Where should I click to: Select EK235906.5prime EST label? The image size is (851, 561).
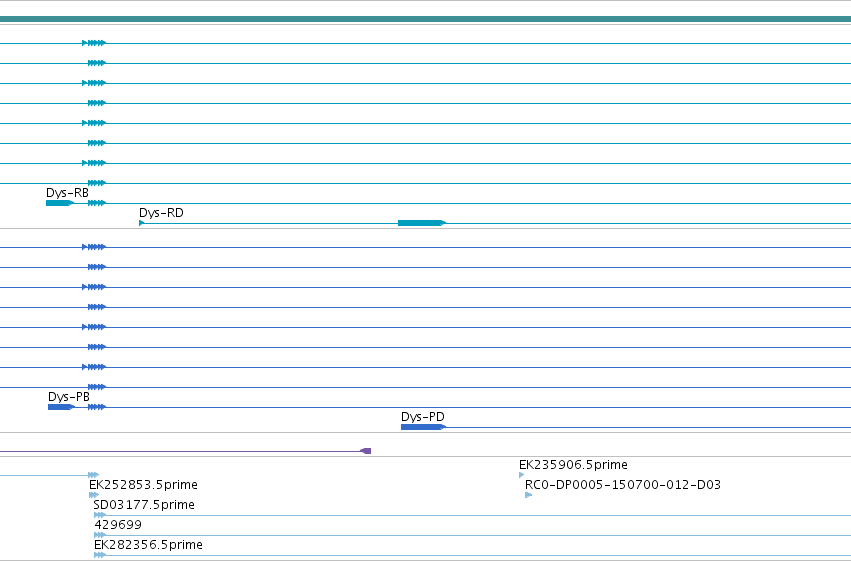pos(573,464)
